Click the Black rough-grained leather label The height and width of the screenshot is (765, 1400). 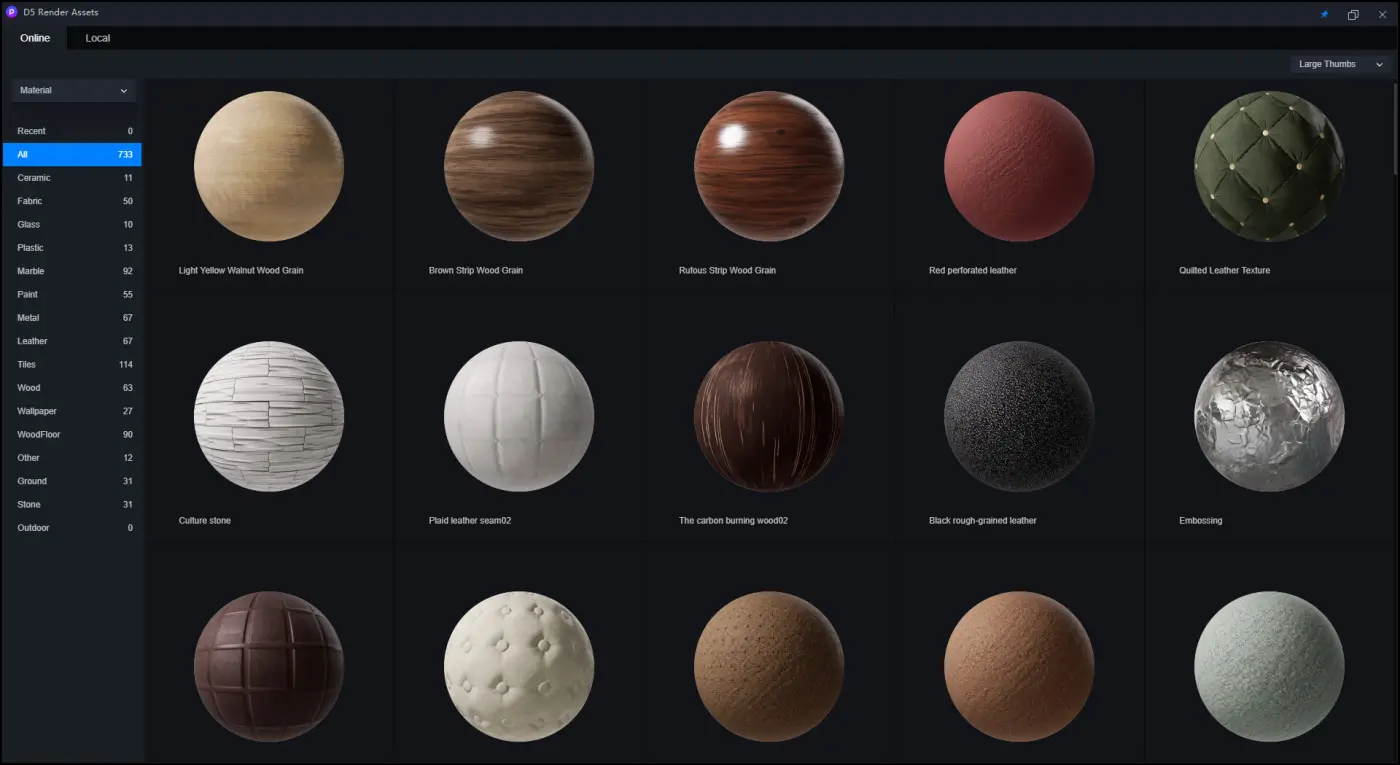pos(983,521)
